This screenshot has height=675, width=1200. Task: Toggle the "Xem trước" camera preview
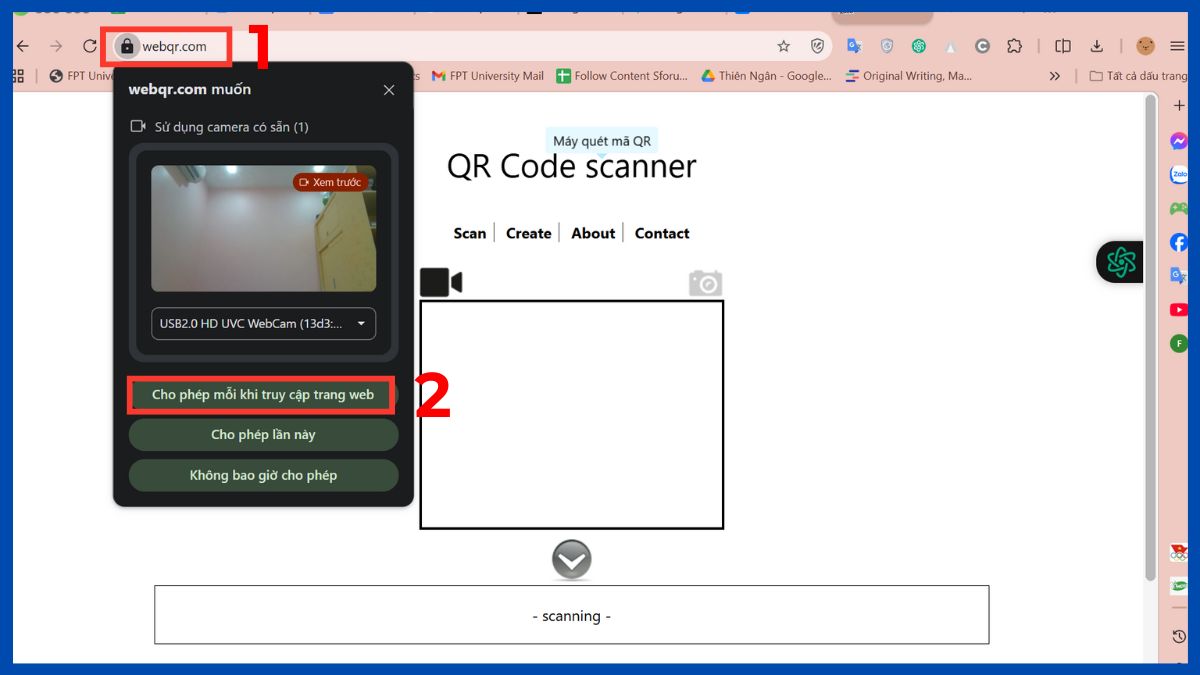[x=331, y=182]
